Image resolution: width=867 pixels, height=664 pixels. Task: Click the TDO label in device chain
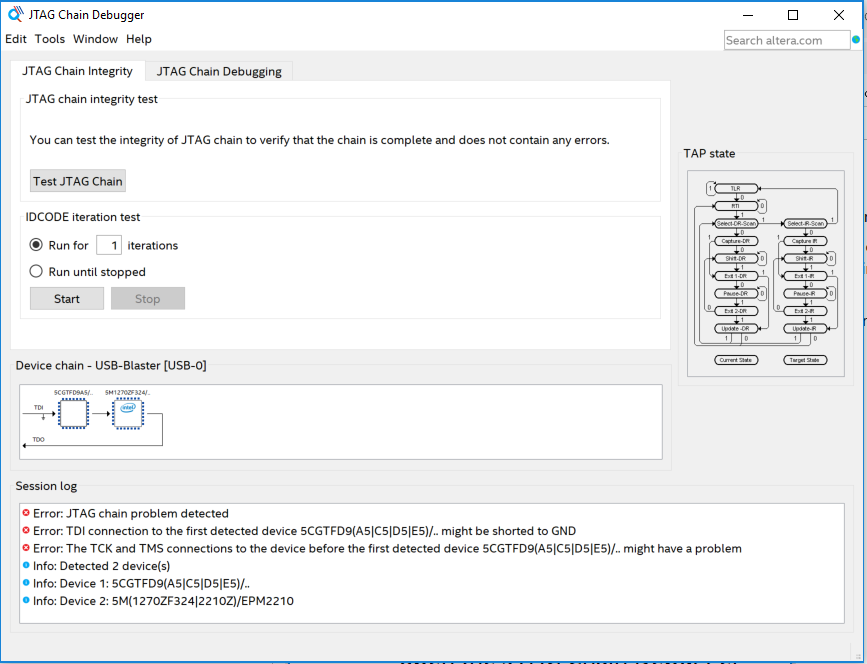[x=39, y=440]
